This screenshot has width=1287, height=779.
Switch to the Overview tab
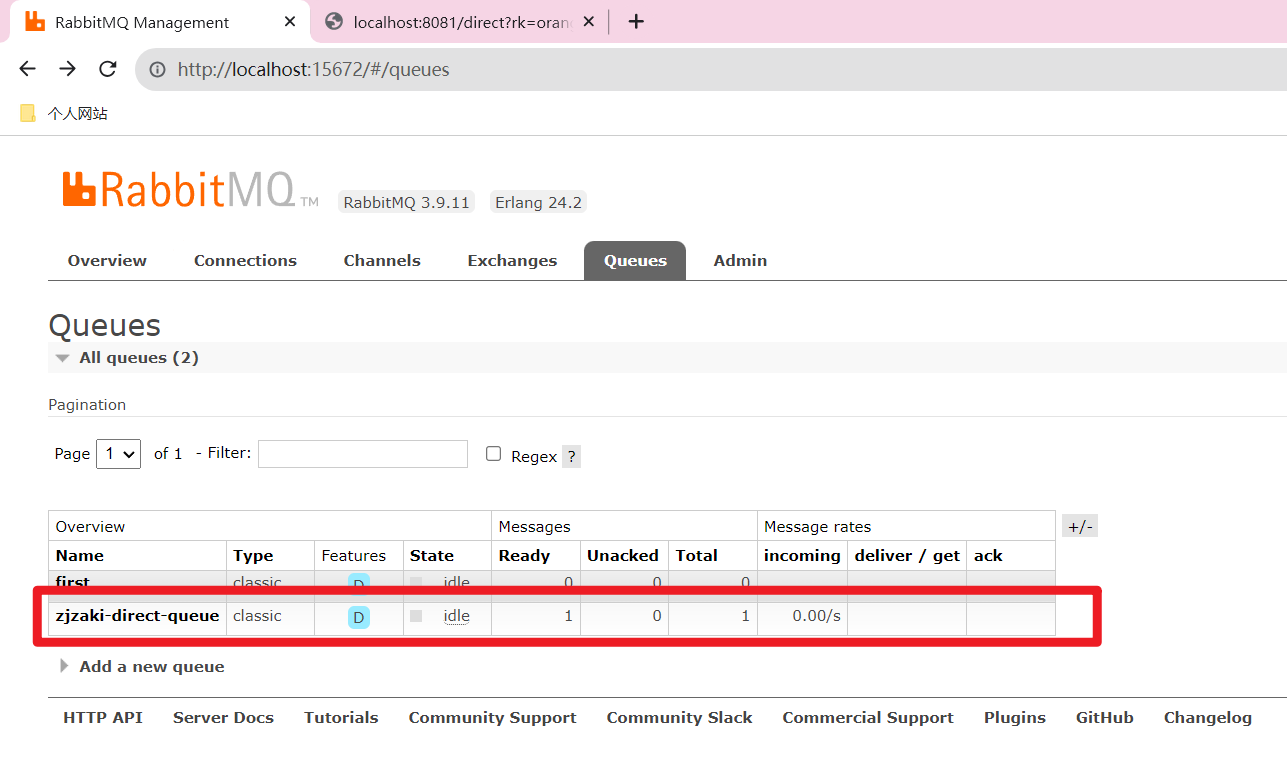107,261
